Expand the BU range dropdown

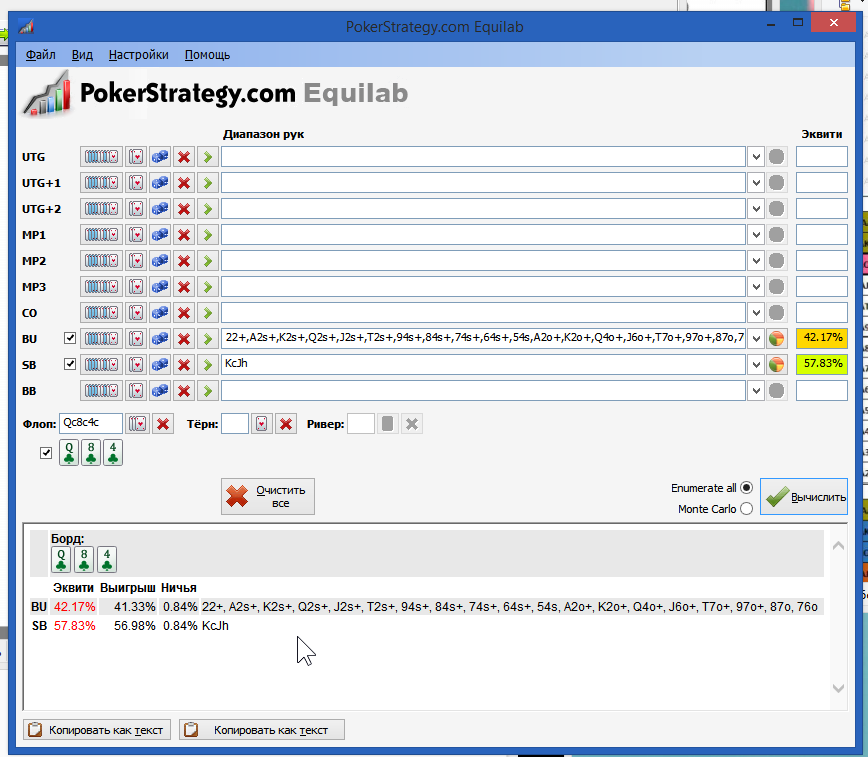coord(756,339)
